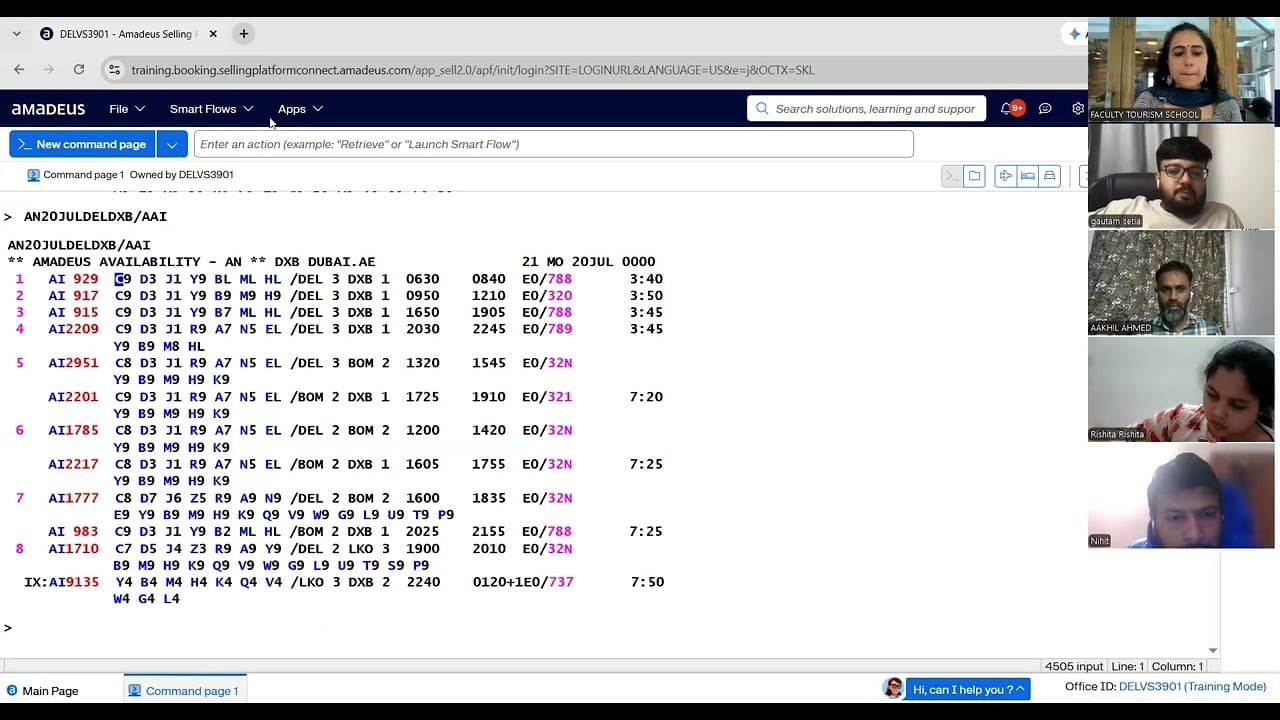Open the notifications bell with 9+ badge

(x=1011, y=109)
